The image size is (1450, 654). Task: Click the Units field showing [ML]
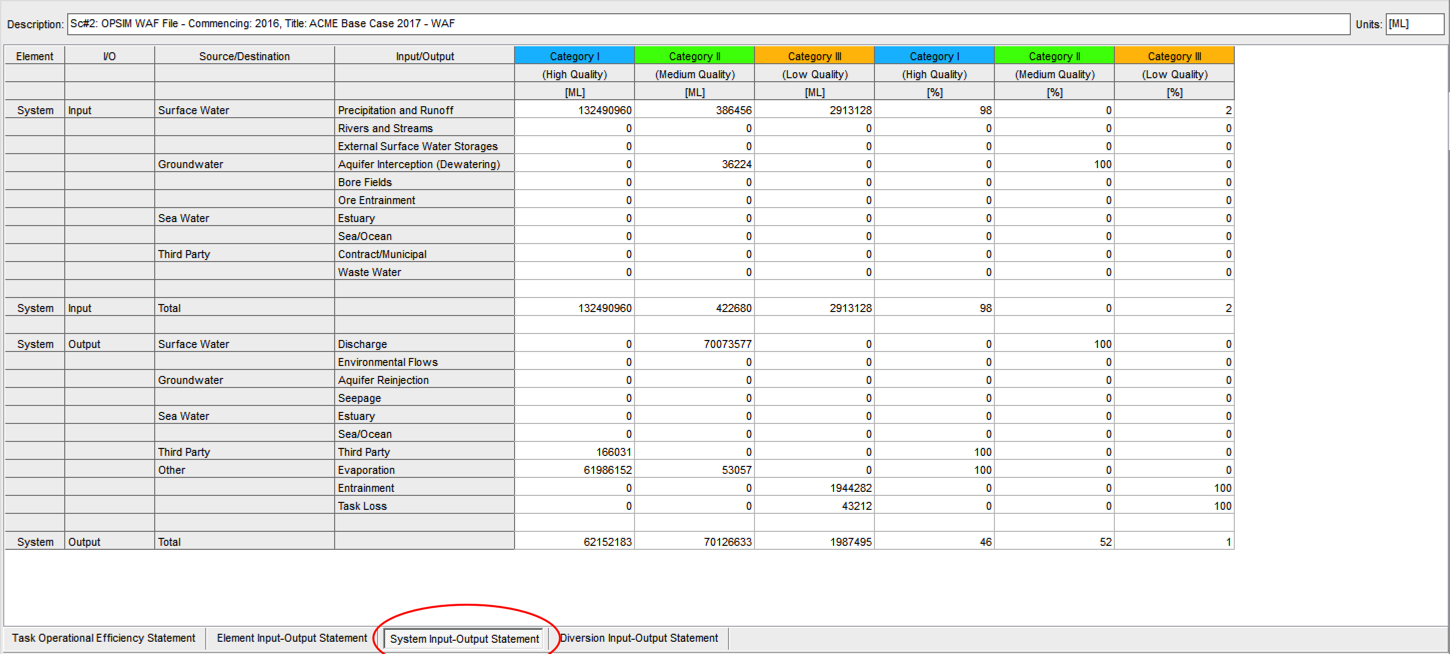pos(1414,23)
